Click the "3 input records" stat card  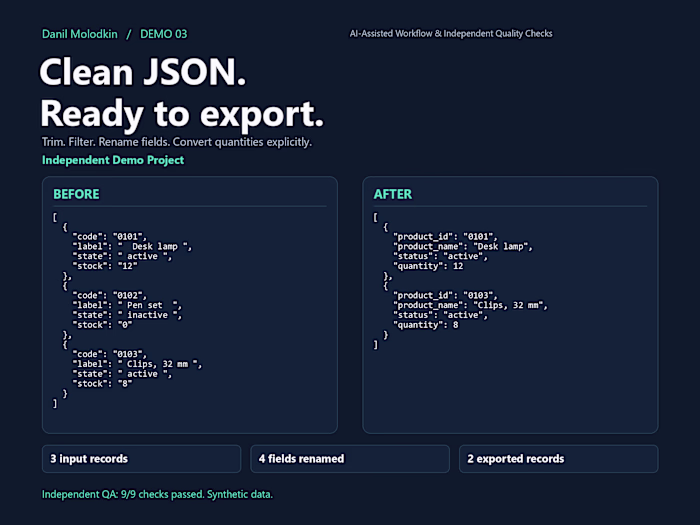click(142, 459)
